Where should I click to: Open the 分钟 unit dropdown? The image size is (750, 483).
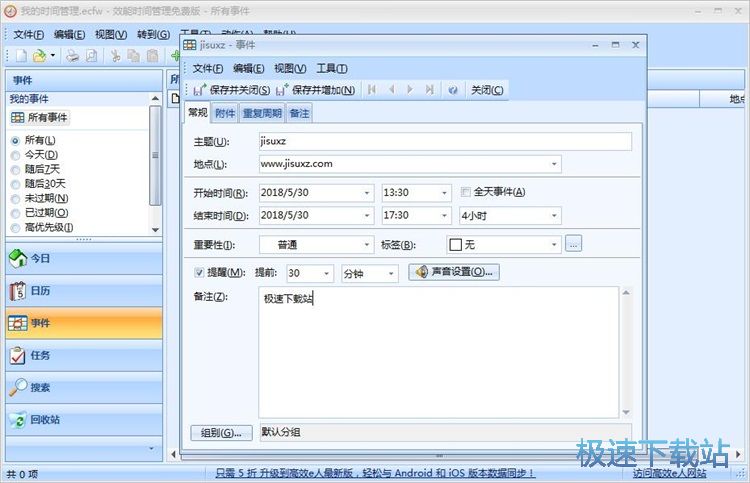click(x=391, y=274)
